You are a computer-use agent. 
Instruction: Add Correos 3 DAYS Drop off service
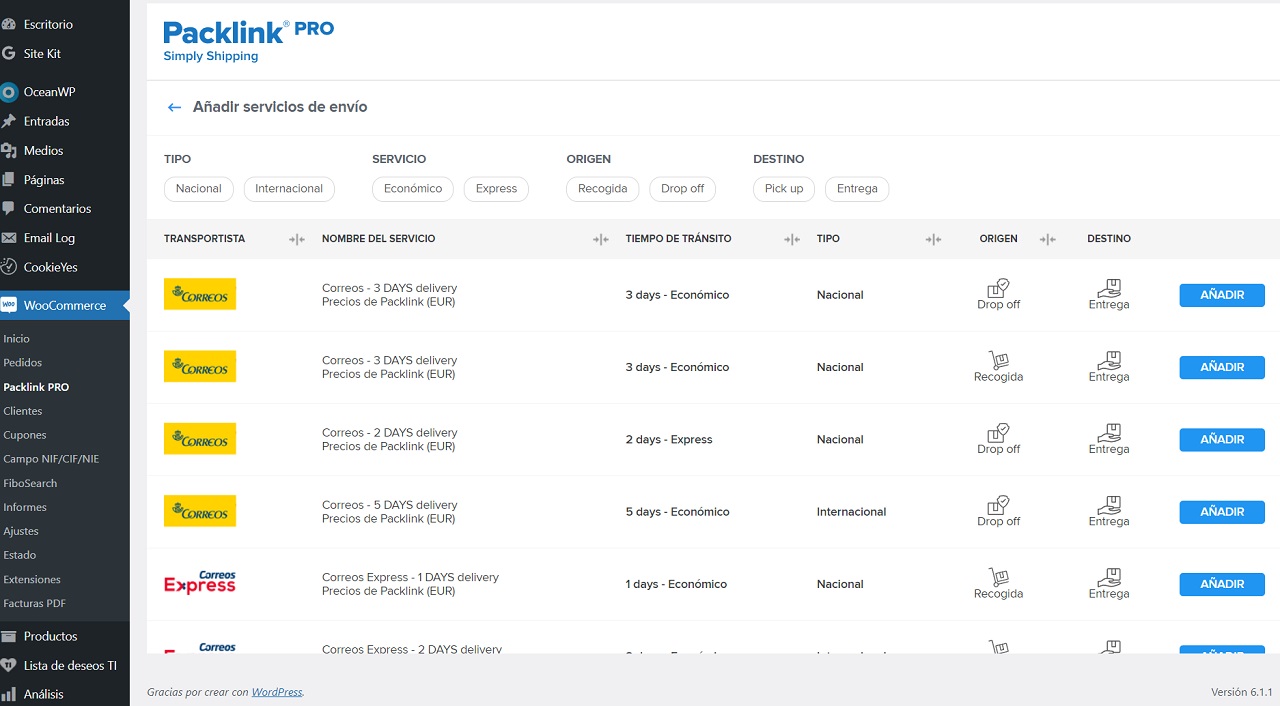click(x=1222, y=295)
